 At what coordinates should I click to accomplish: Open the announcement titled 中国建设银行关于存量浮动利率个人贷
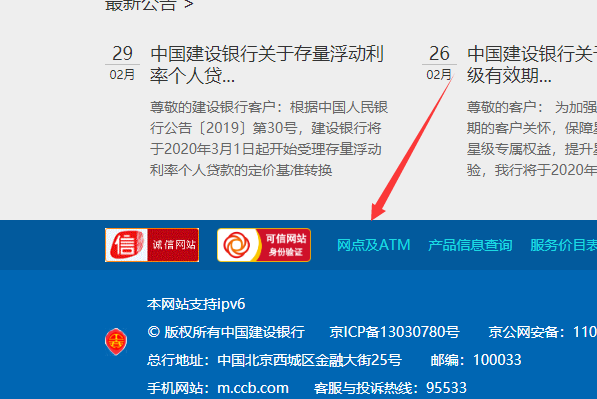click(x=267, y=64)
